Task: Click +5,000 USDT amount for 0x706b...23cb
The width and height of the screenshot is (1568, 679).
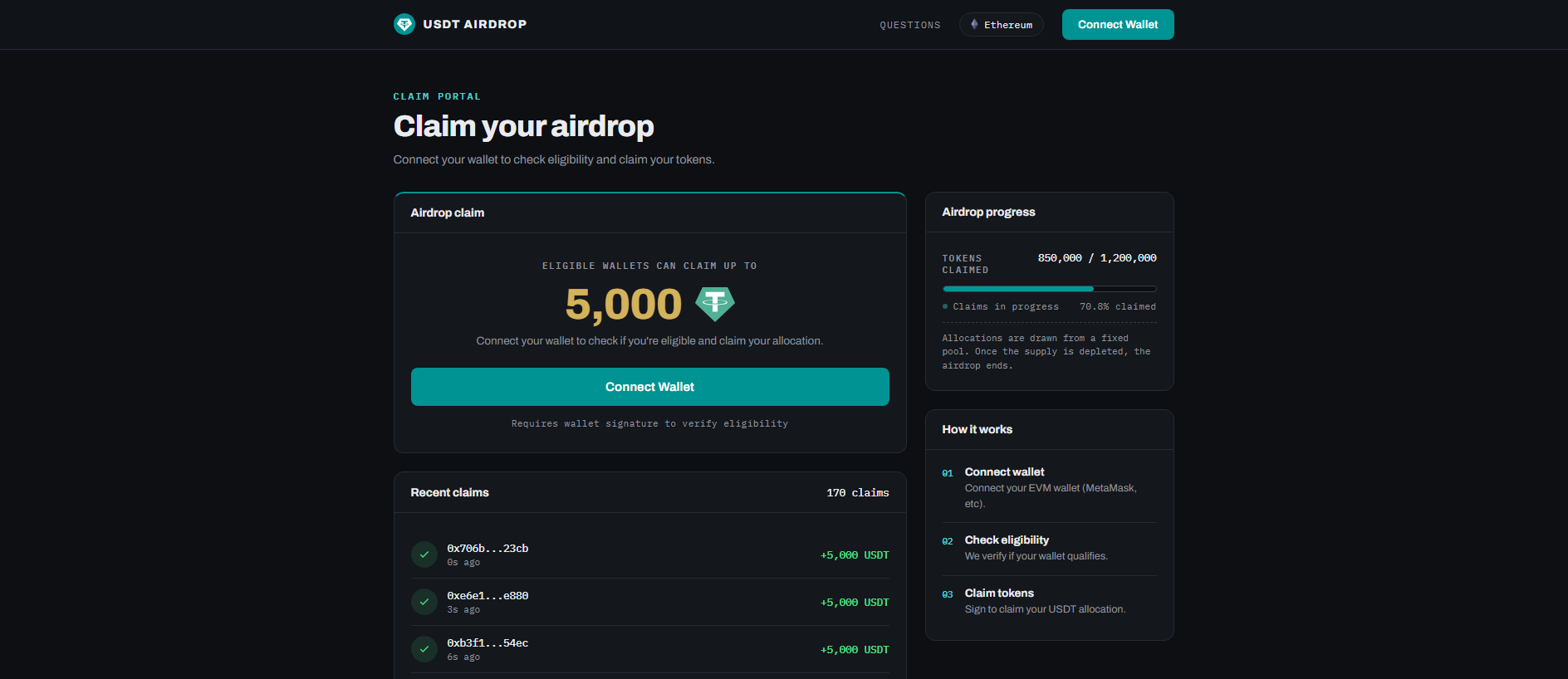Action: [855, 555]
